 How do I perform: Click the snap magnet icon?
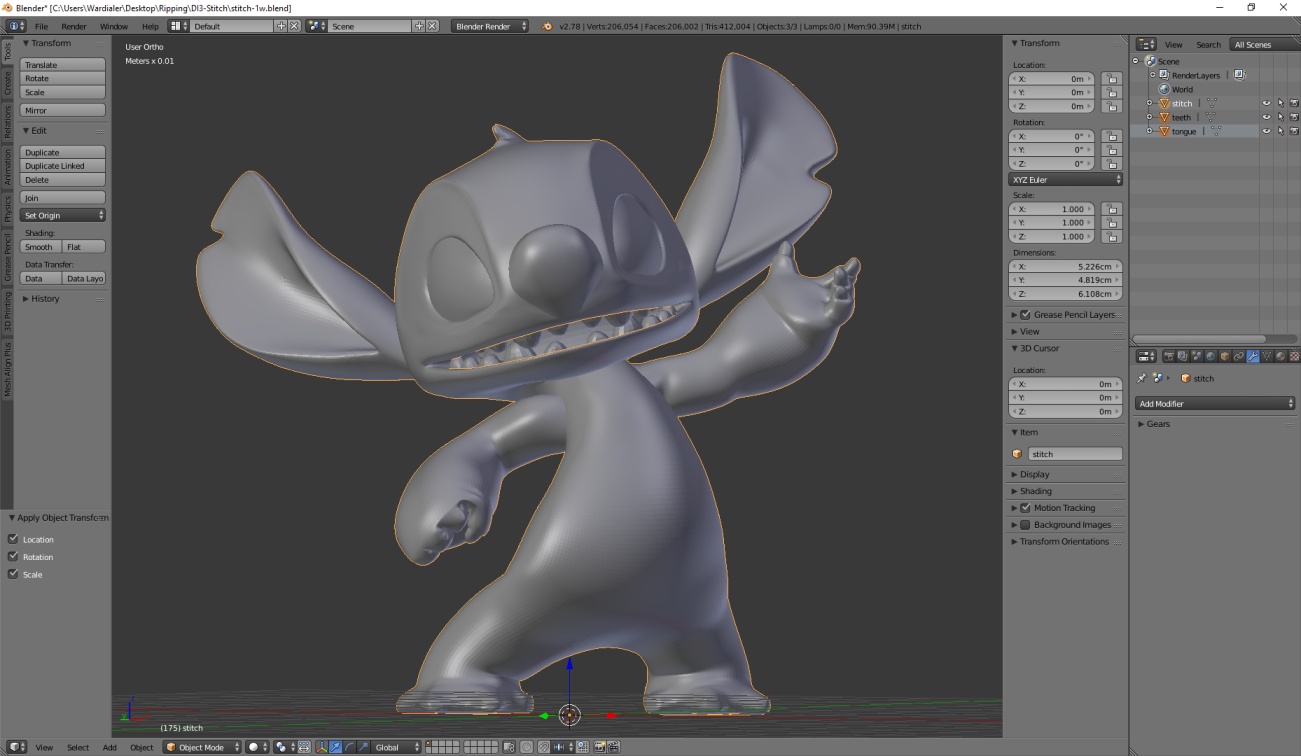pyautogui.click(x=544, y=747)
